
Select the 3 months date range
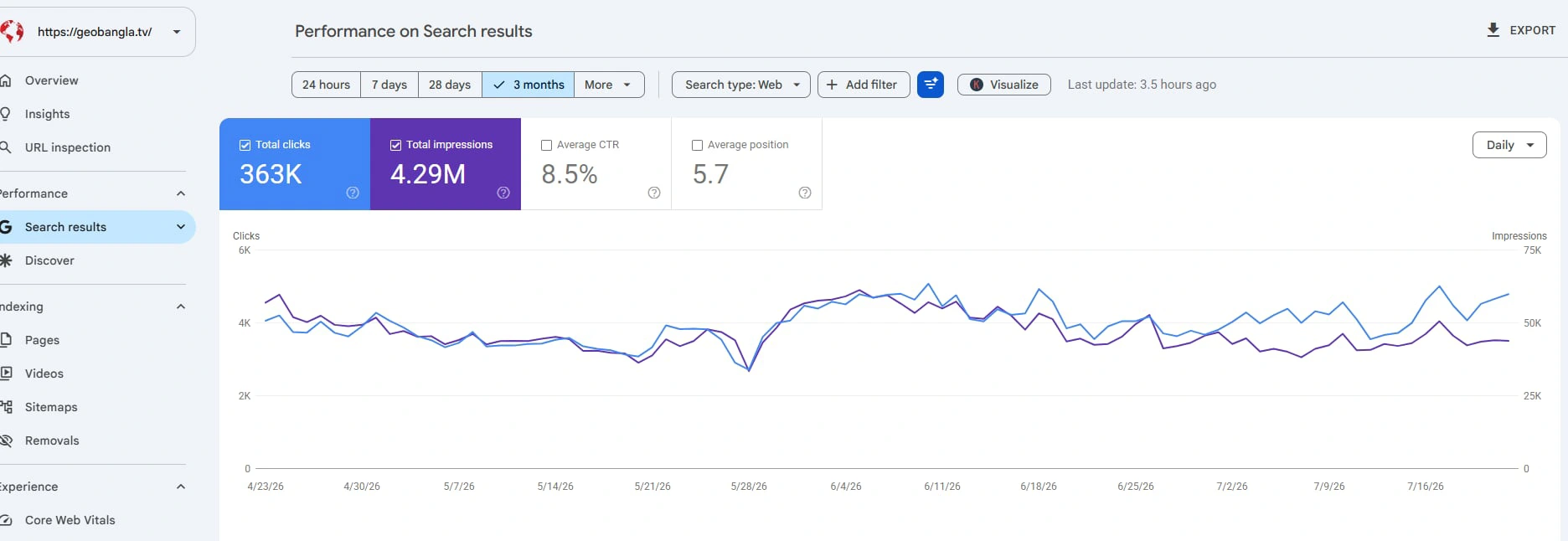[529, 85]
